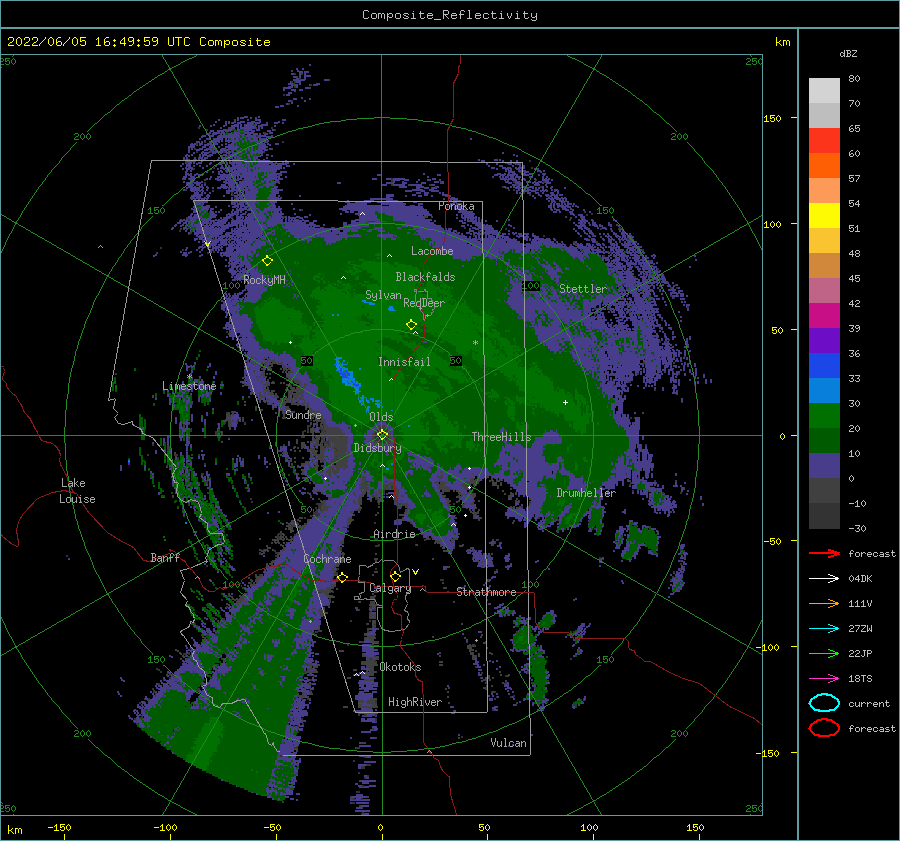Viewport: 900px width, 841px height.
Task: Select the 65 dBZ red color swatch
Action: [824, 141]
